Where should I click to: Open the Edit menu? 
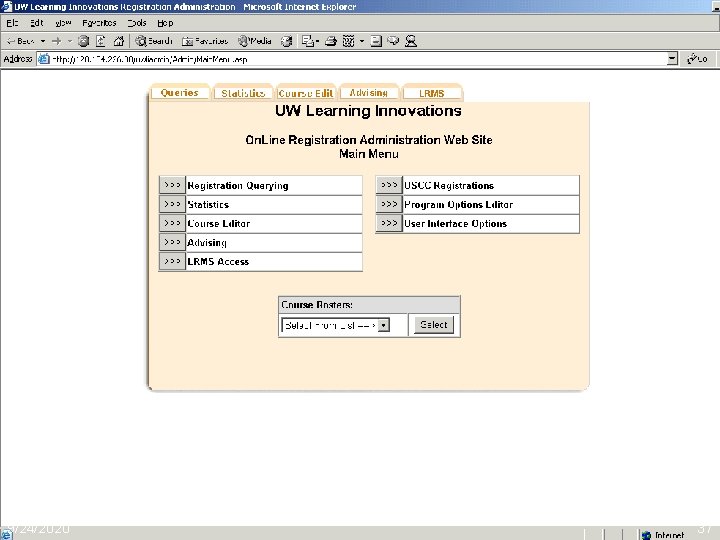click(x=37, y=23)
